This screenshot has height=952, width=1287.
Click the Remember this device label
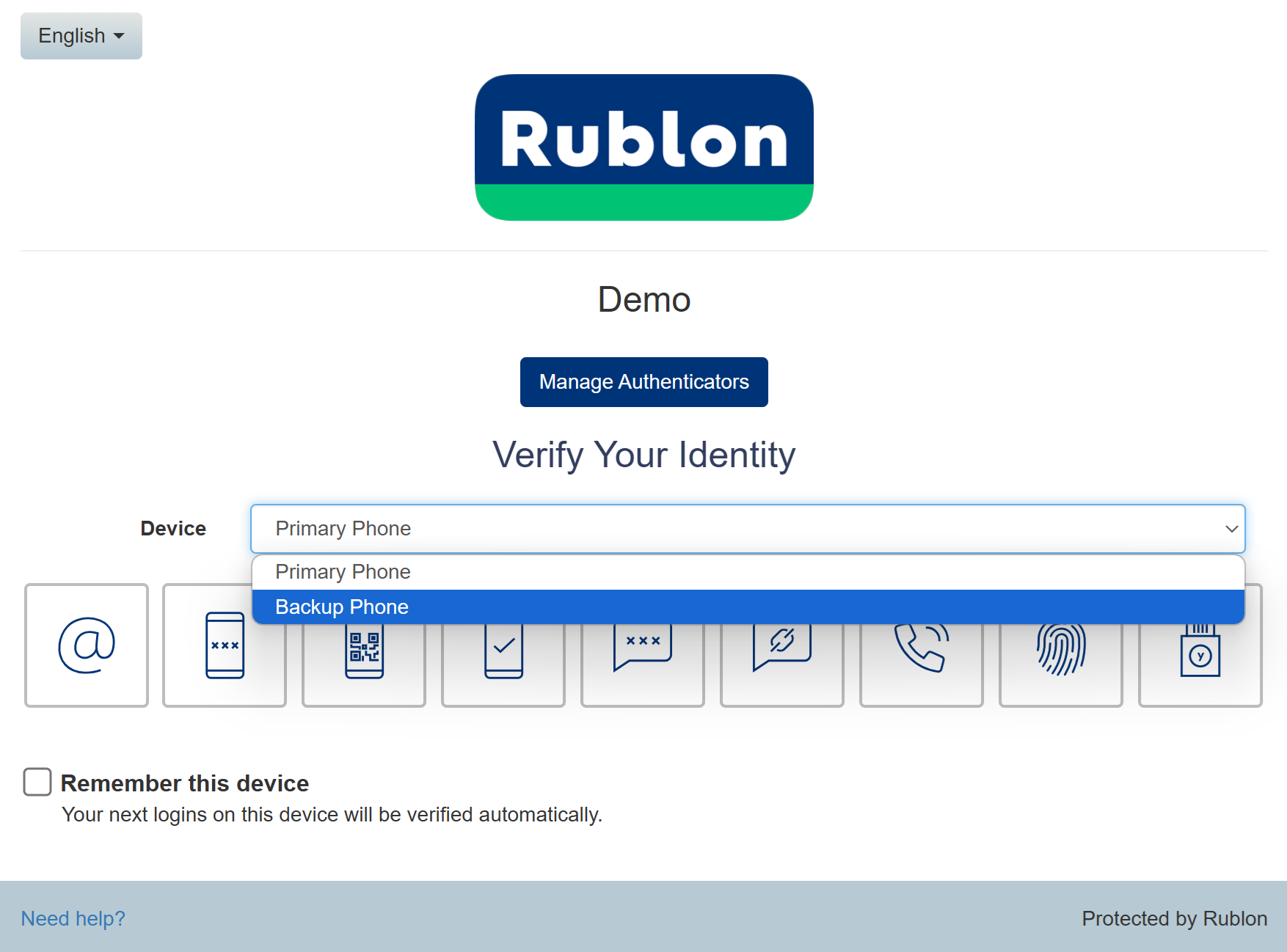[x=185, y=783]
